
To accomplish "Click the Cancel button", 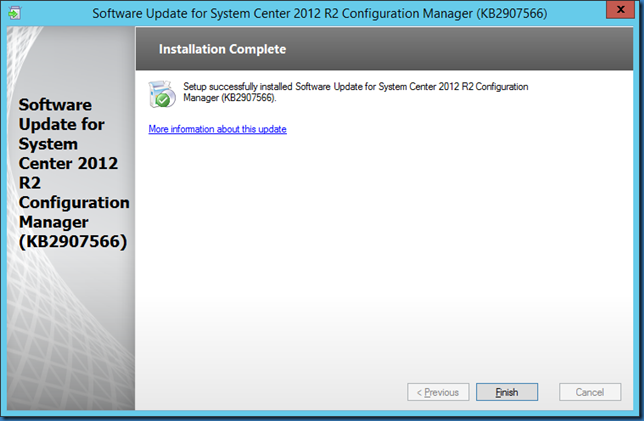I will (590, 392).
